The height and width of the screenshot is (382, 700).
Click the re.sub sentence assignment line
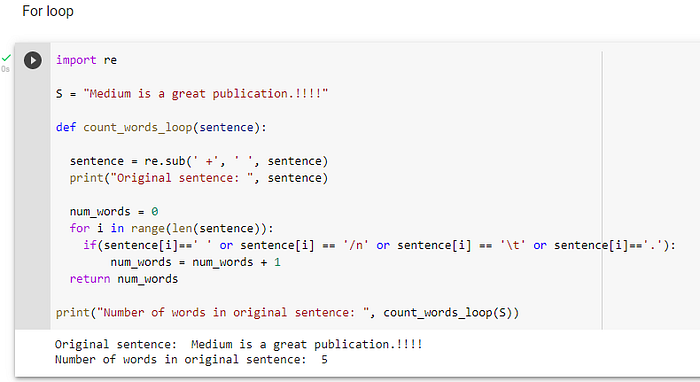[x=199, y=161]
